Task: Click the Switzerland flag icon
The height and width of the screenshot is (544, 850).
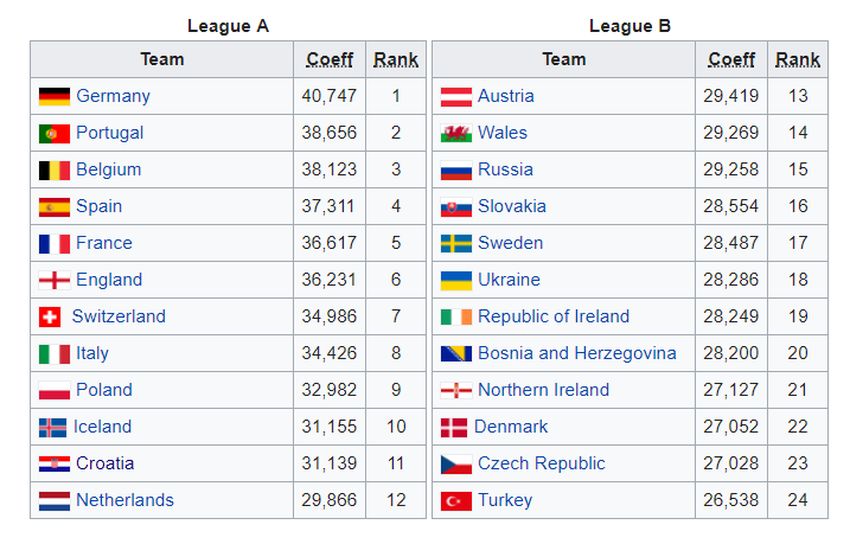Action: coord(50,318)
